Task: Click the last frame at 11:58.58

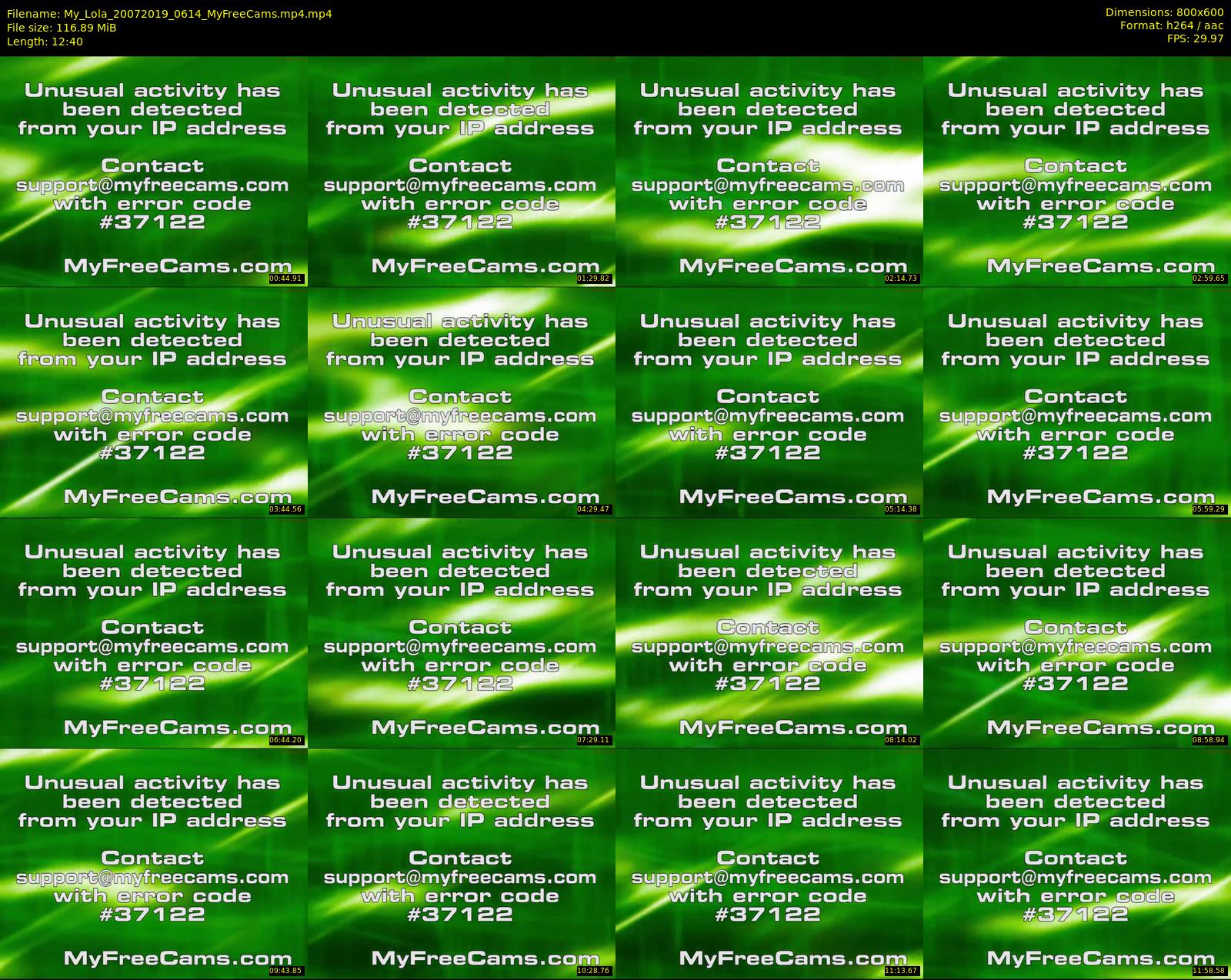Action: (x=1077, y=863)
